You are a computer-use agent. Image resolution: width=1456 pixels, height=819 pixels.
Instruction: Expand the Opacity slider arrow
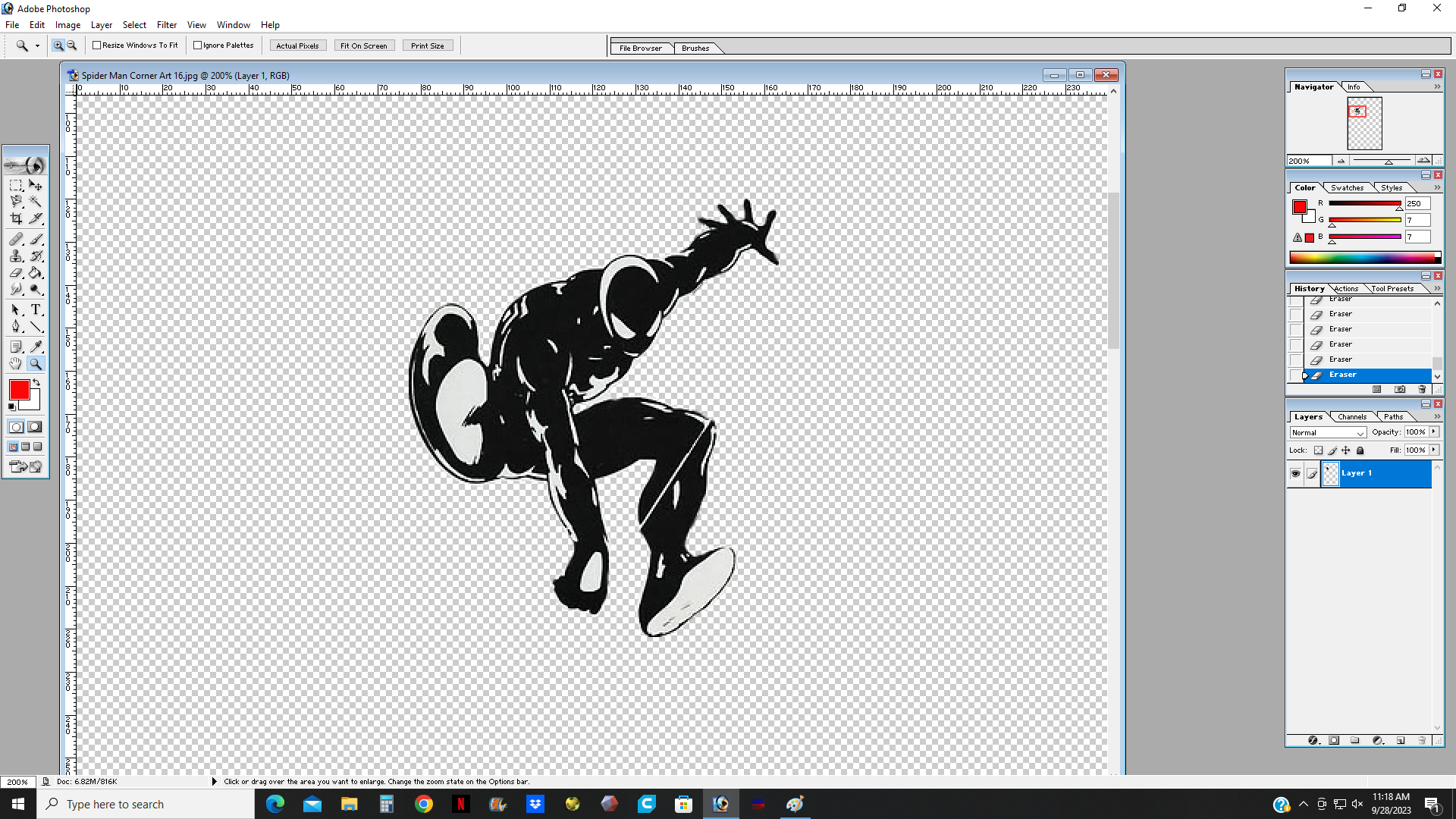point(1434,431)
